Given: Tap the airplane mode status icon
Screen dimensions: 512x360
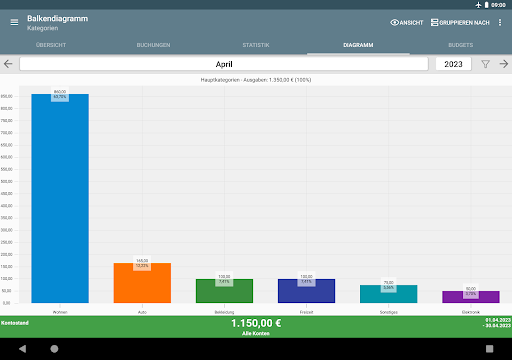Looking at the screenshot, I should [478, 5].
